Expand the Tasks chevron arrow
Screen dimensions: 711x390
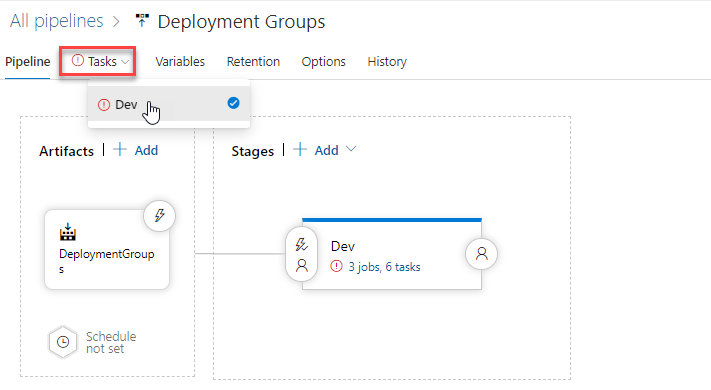[125, 62]
